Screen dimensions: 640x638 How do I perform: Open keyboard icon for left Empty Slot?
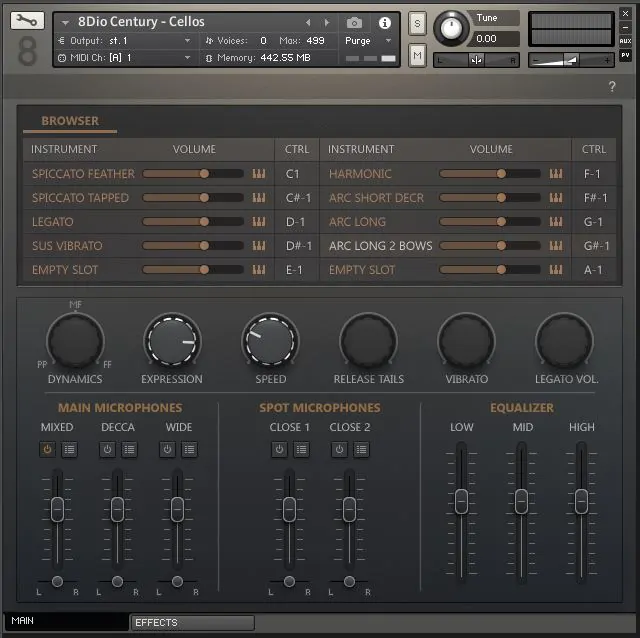click(259, 270)
